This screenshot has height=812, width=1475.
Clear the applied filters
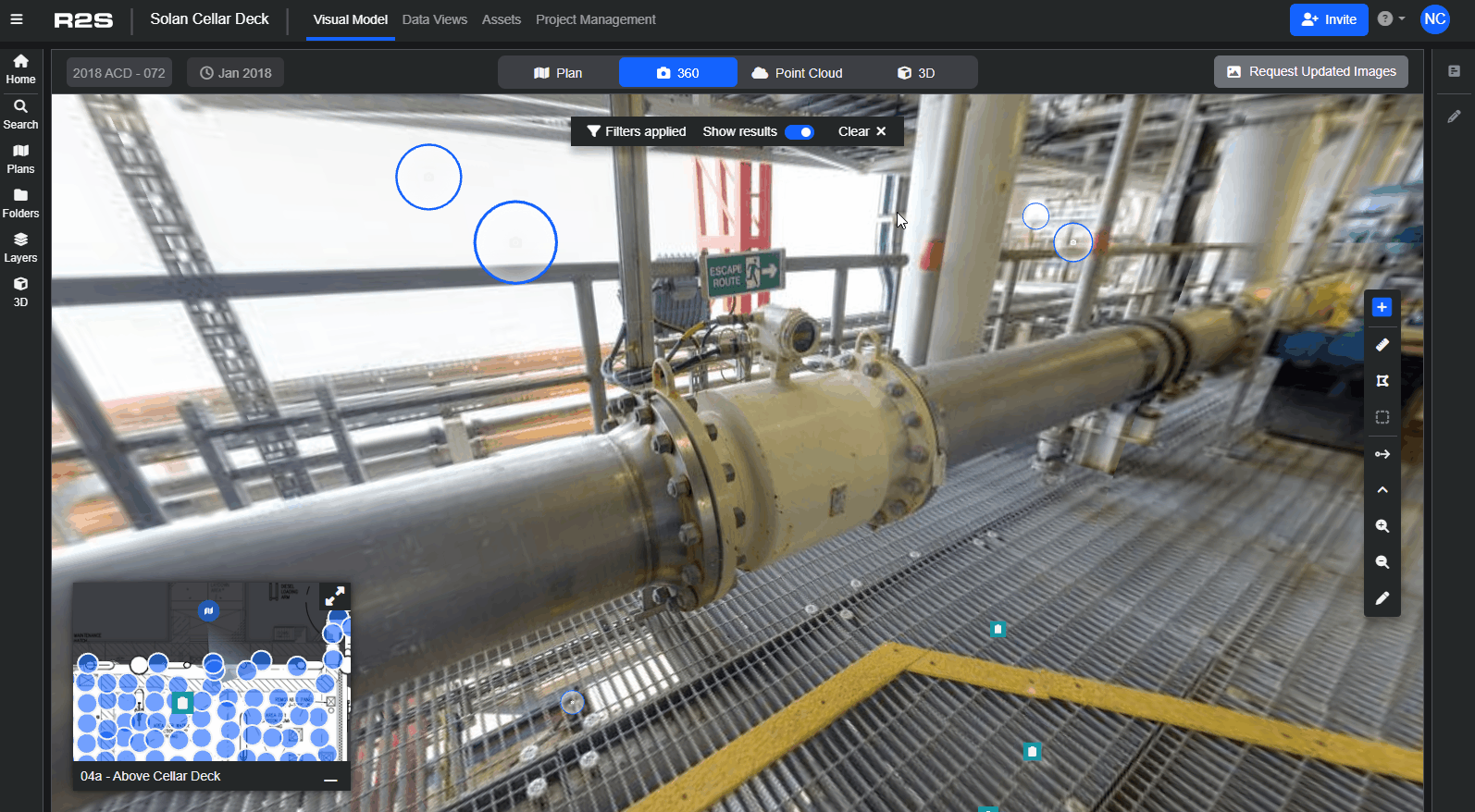click(x=862, y=131)
